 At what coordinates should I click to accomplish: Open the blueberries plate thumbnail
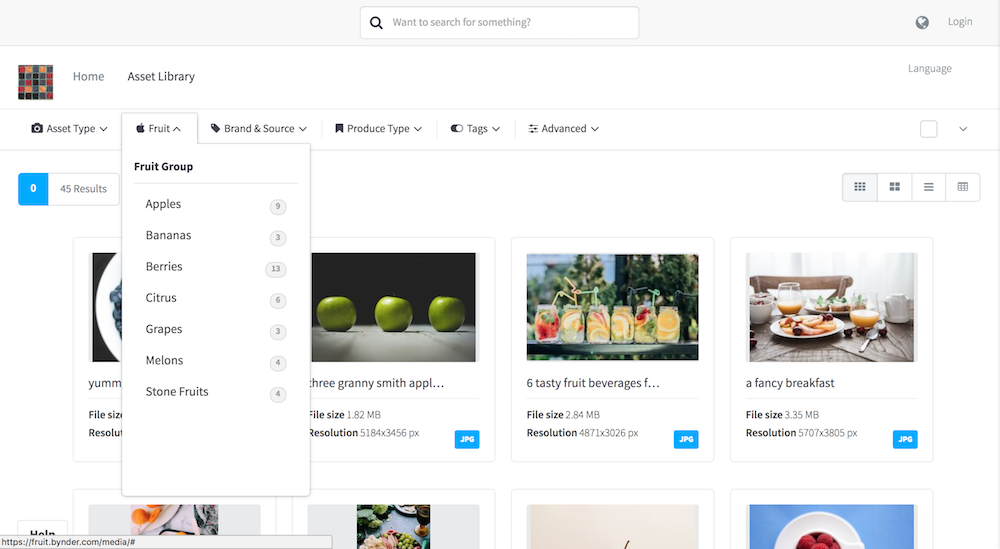click(106, 307)
